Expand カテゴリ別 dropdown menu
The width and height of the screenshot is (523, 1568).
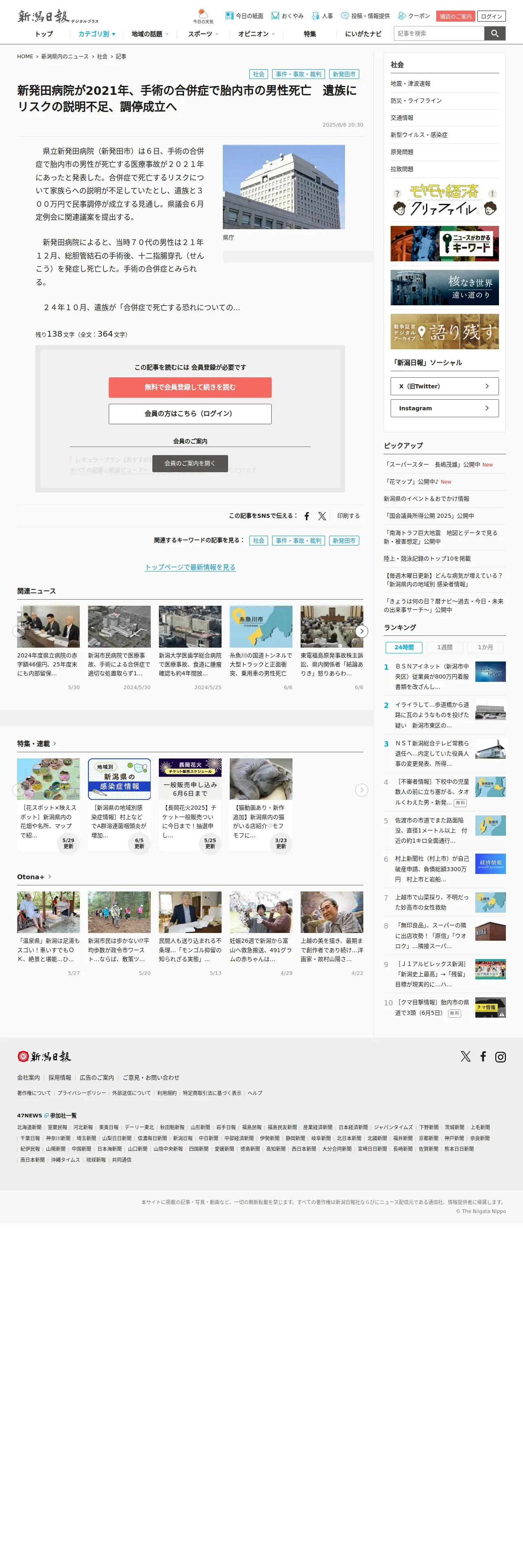(x=97, y=34)
